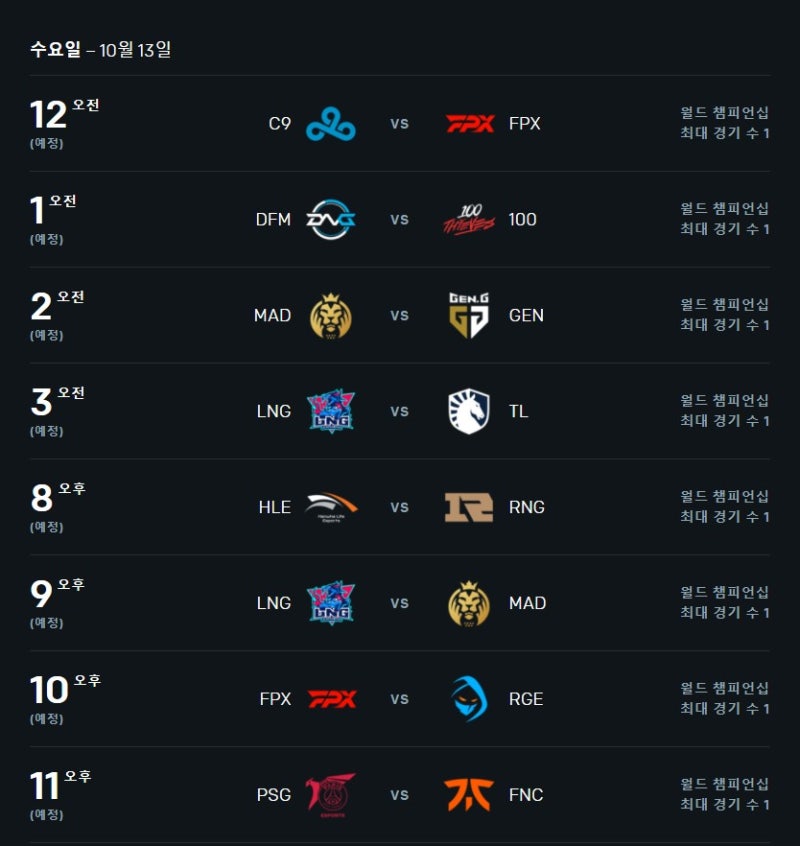Viewport: 800px width, 846px height.
Task: Select the DFM team logo
Action: (x=331, y=220)
